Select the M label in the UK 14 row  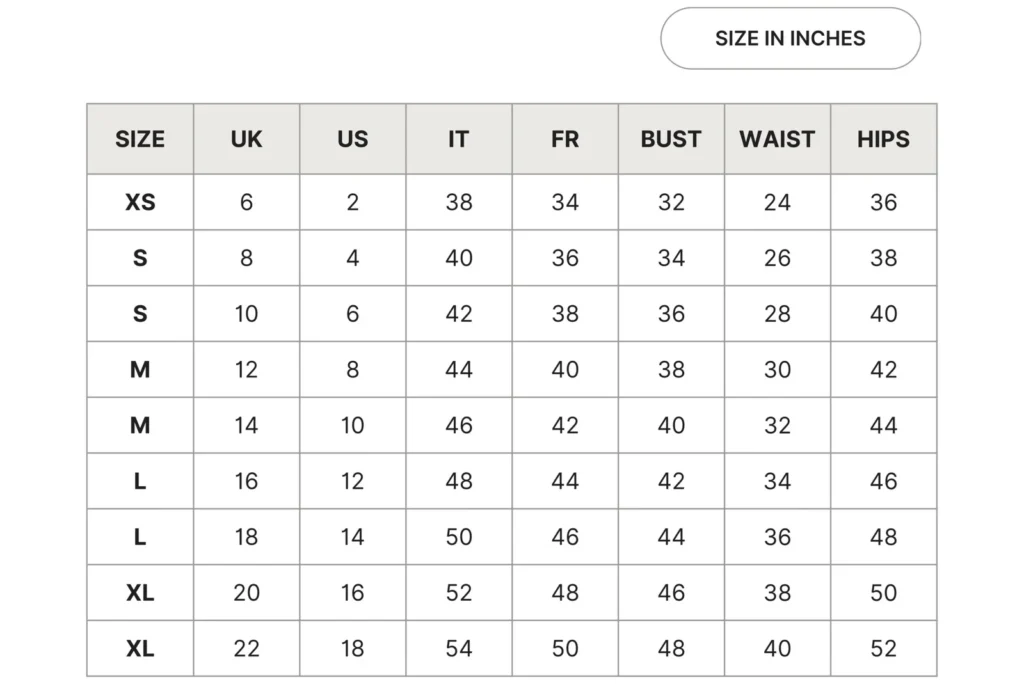tap(140, 425)
